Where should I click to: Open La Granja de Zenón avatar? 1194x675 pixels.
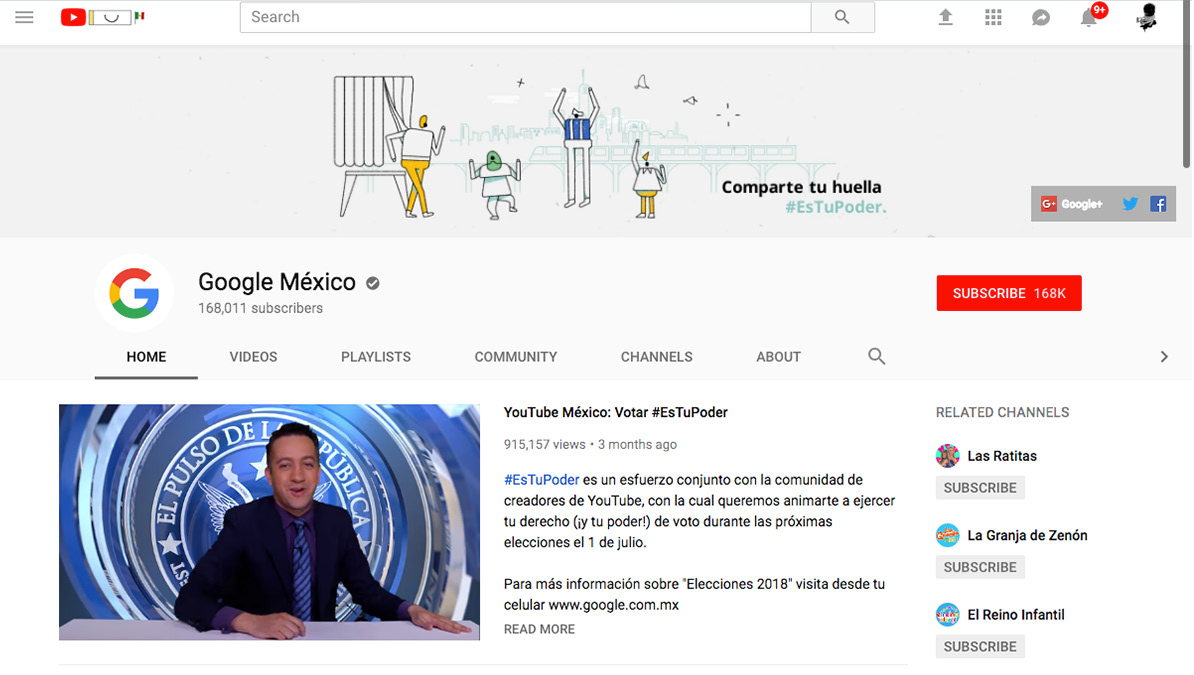pyautogui.click(x=947, y=535)
